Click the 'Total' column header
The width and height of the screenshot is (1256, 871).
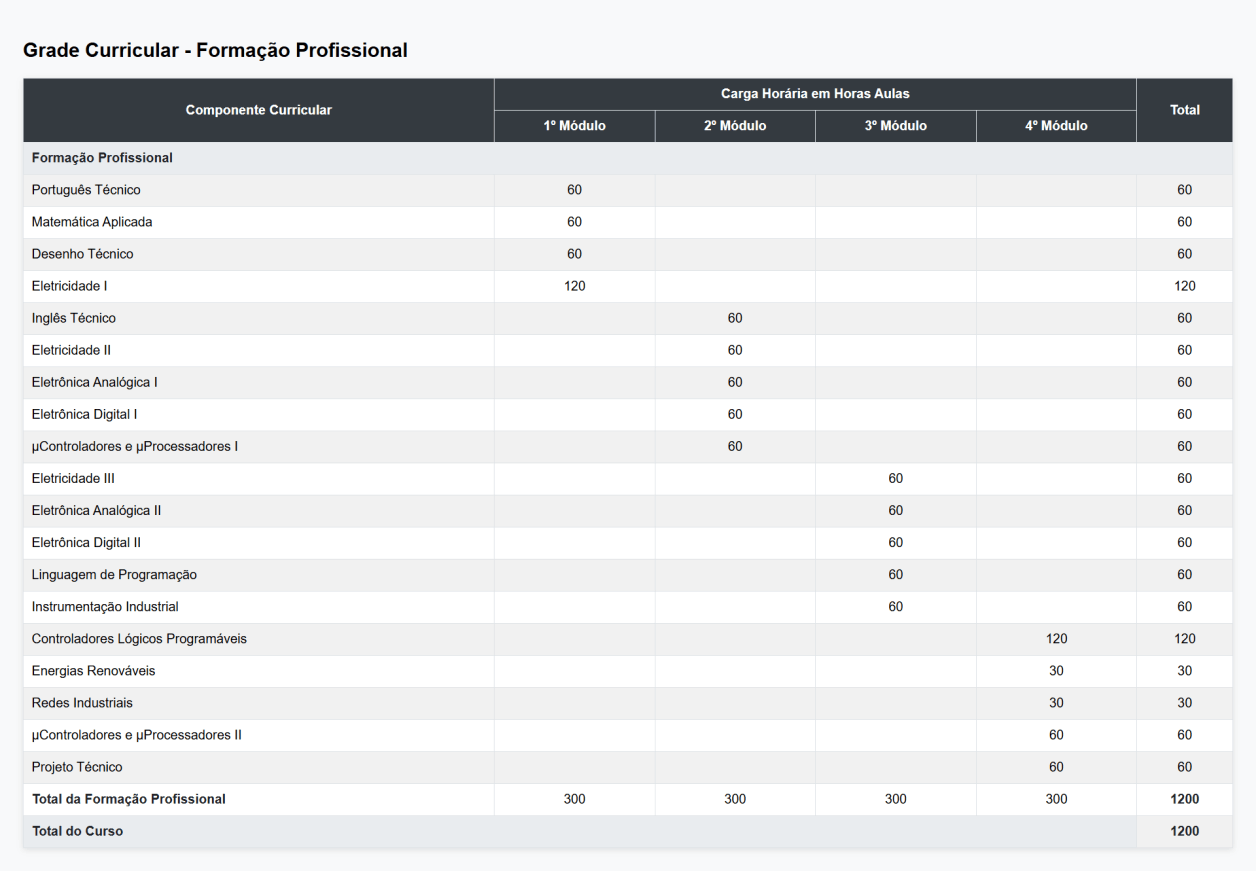click(x=1185, y=110)
